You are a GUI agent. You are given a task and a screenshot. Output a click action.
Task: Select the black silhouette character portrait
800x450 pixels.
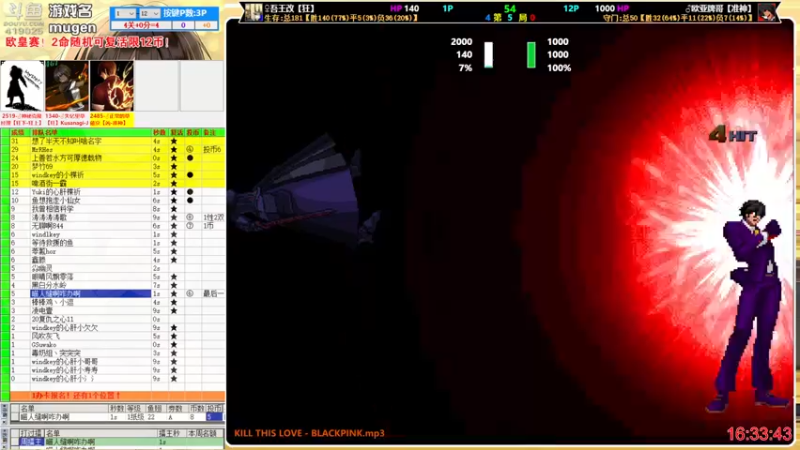(22, 86)
